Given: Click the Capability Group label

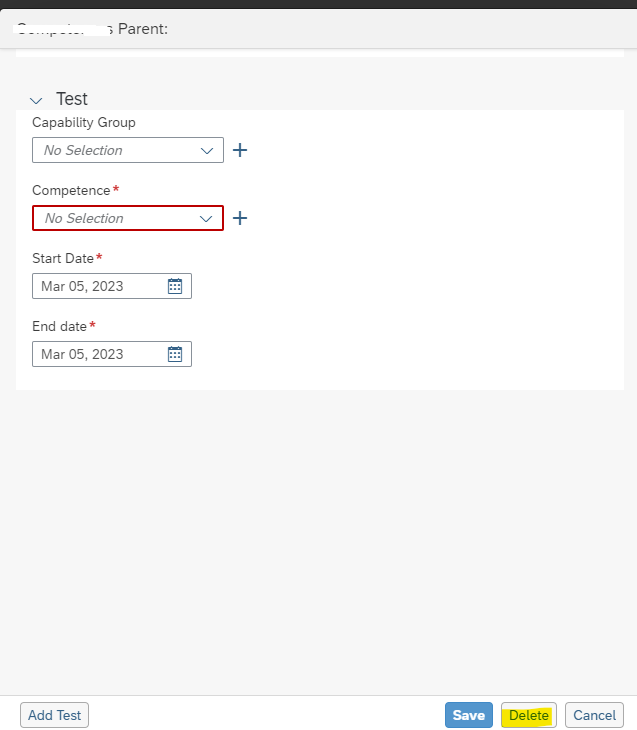Looking at the screenshot, I should (84, 122).
